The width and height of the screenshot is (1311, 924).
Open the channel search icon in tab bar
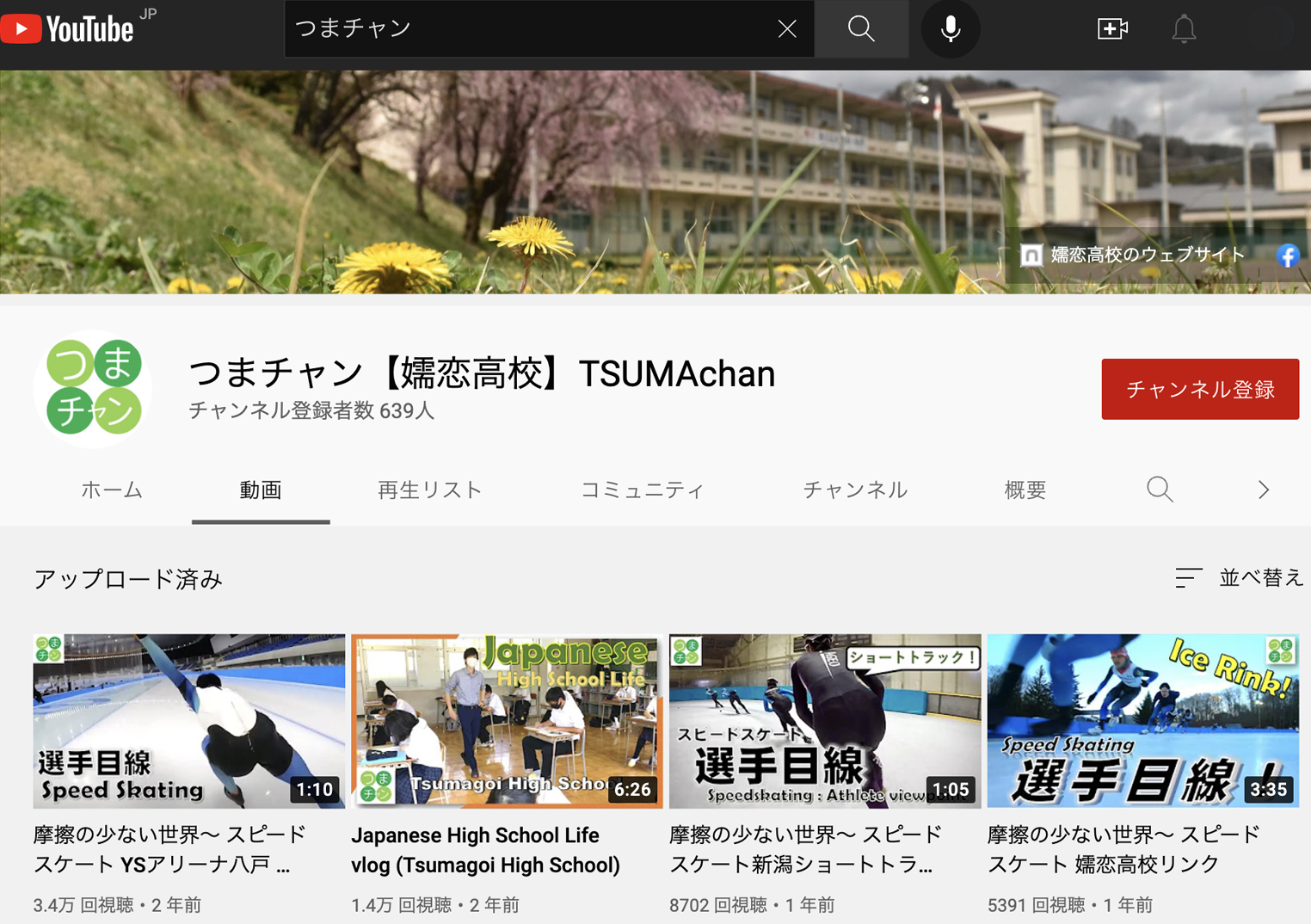point(1160,490)
